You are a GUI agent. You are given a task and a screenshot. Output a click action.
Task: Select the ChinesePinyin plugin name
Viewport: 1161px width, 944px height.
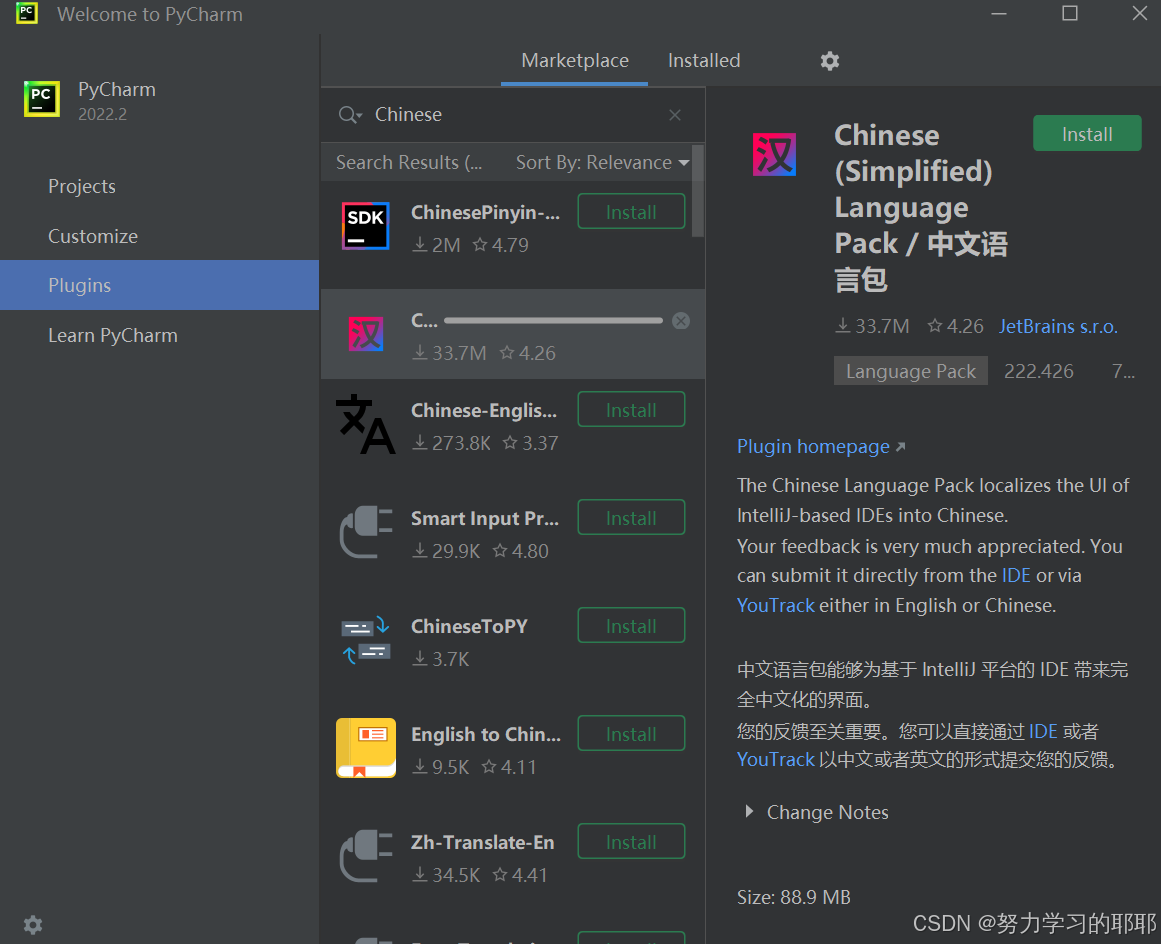coord(486,212)
